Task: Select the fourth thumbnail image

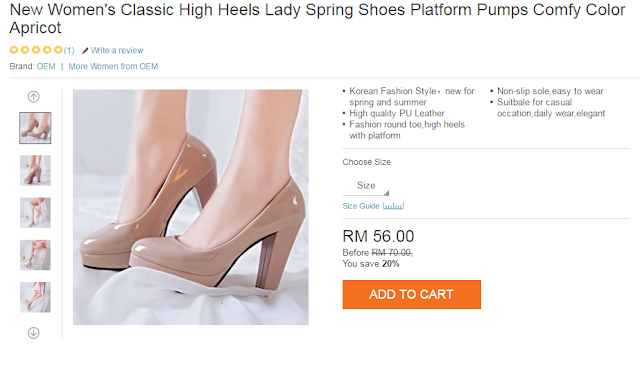Action: [35, 255]
